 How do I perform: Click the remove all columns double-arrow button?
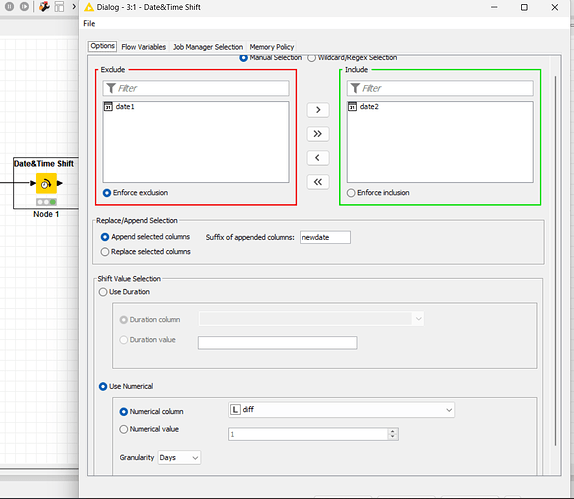318,182
